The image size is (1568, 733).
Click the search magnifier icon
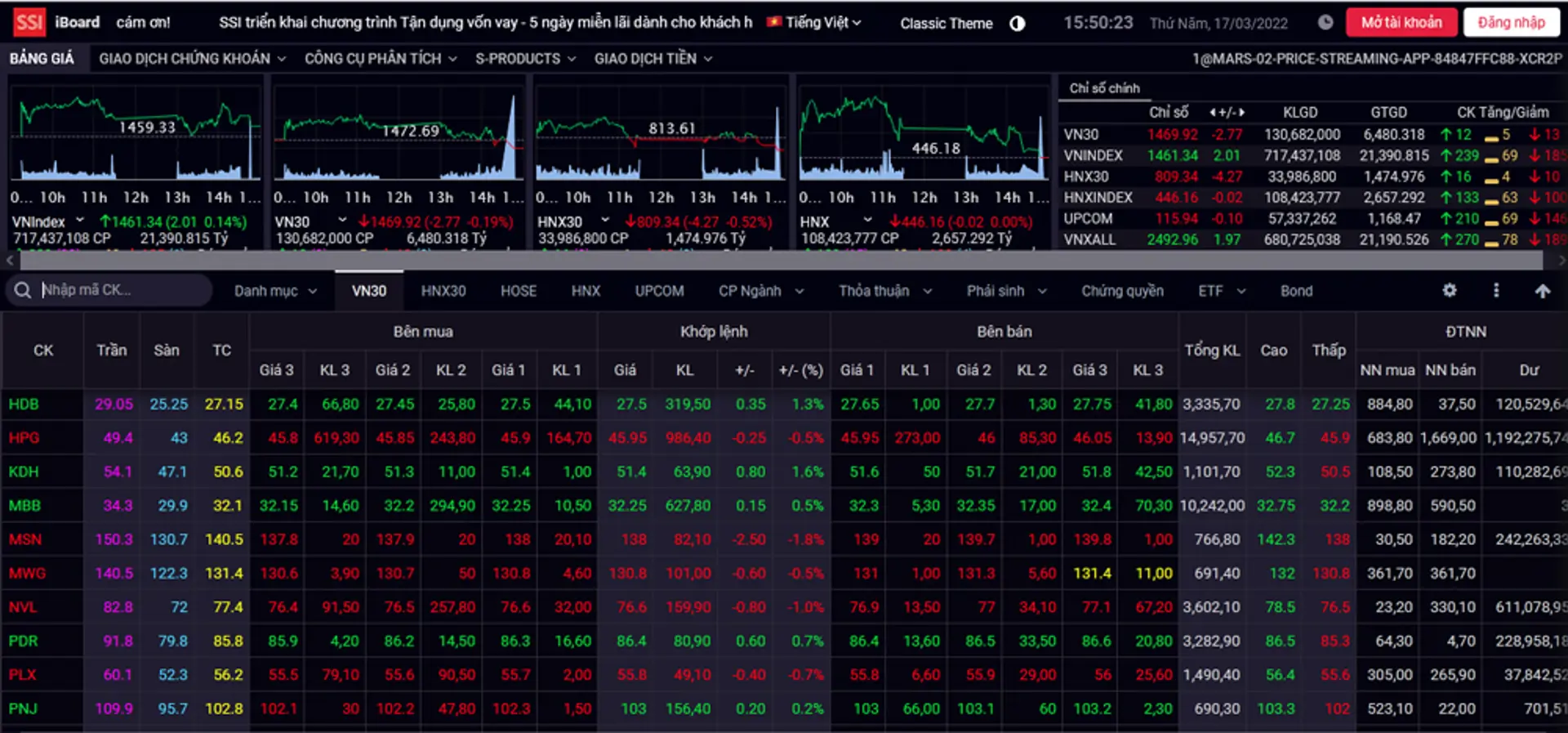23,290
